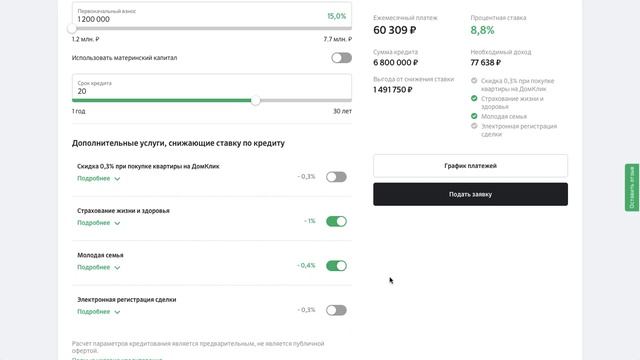Screen dimensions: 640x360
Task: Turn off life and health insurance switch
Action: [x=336, y=221]
